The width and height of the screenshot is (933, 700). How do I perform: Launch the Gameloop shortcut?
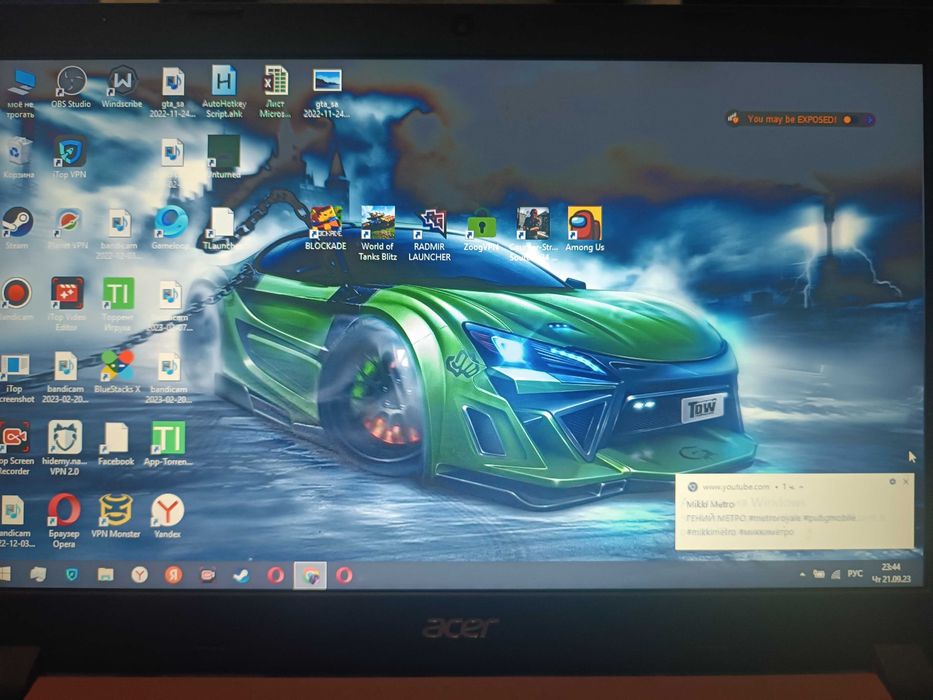(x=171, y=228)
